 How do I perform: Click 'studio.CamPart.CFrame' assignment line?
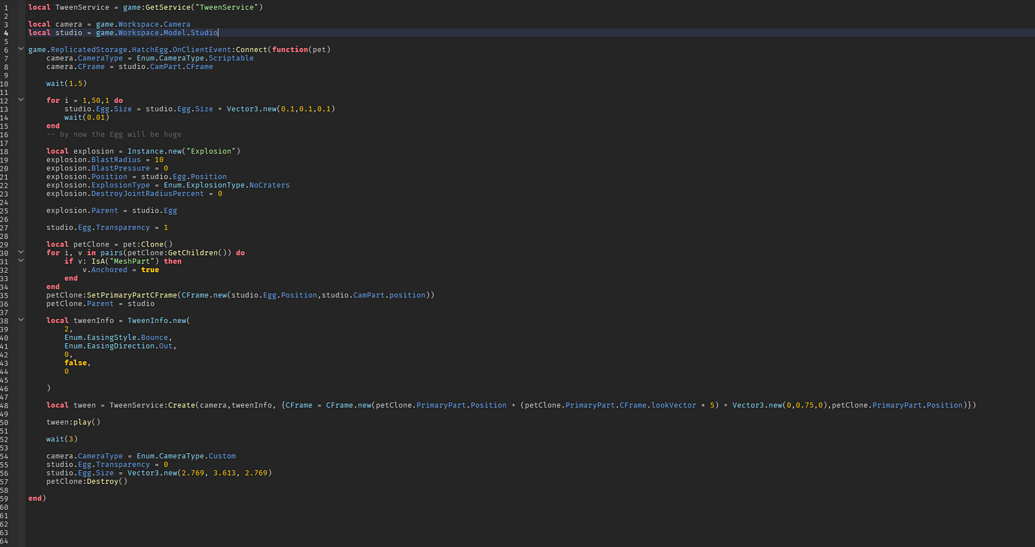pyautogui.click(x=129, y=67)
